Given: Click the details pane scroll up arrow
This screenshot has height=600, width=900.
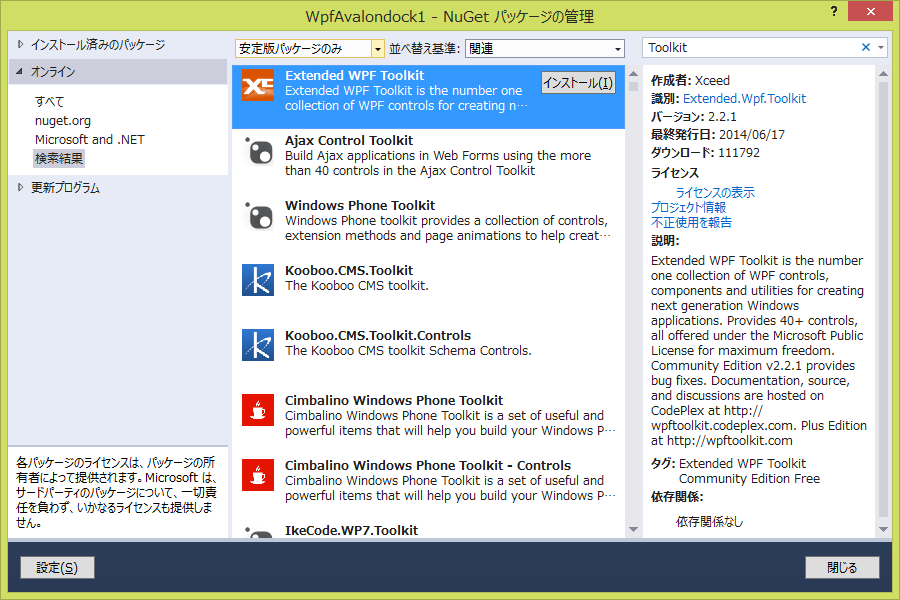Looking at the screenshot, I should (x=883, y=73).
